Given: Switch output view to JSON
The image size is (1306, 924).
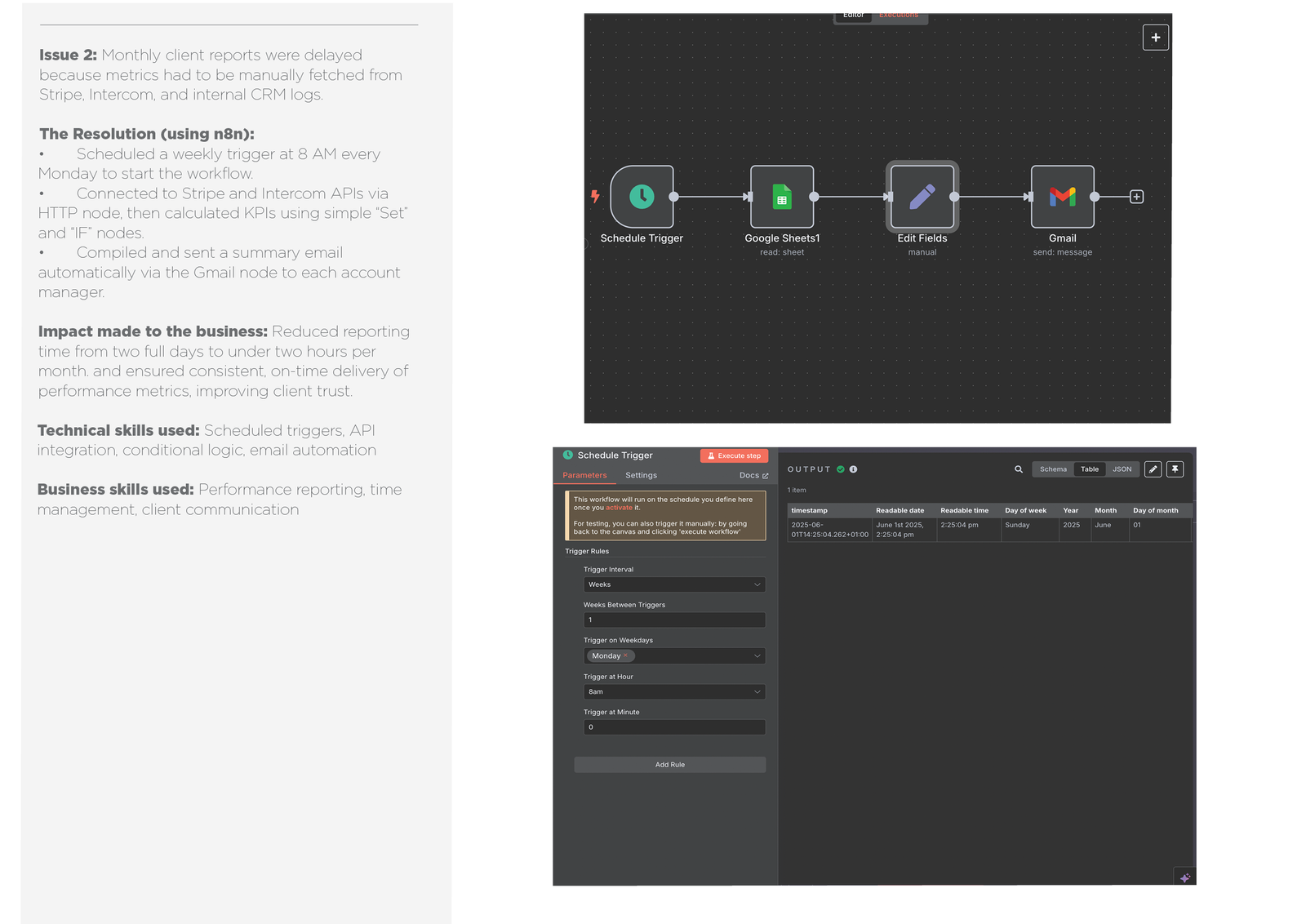Looking at the screenshot, I should click(x=1122, y=469).
